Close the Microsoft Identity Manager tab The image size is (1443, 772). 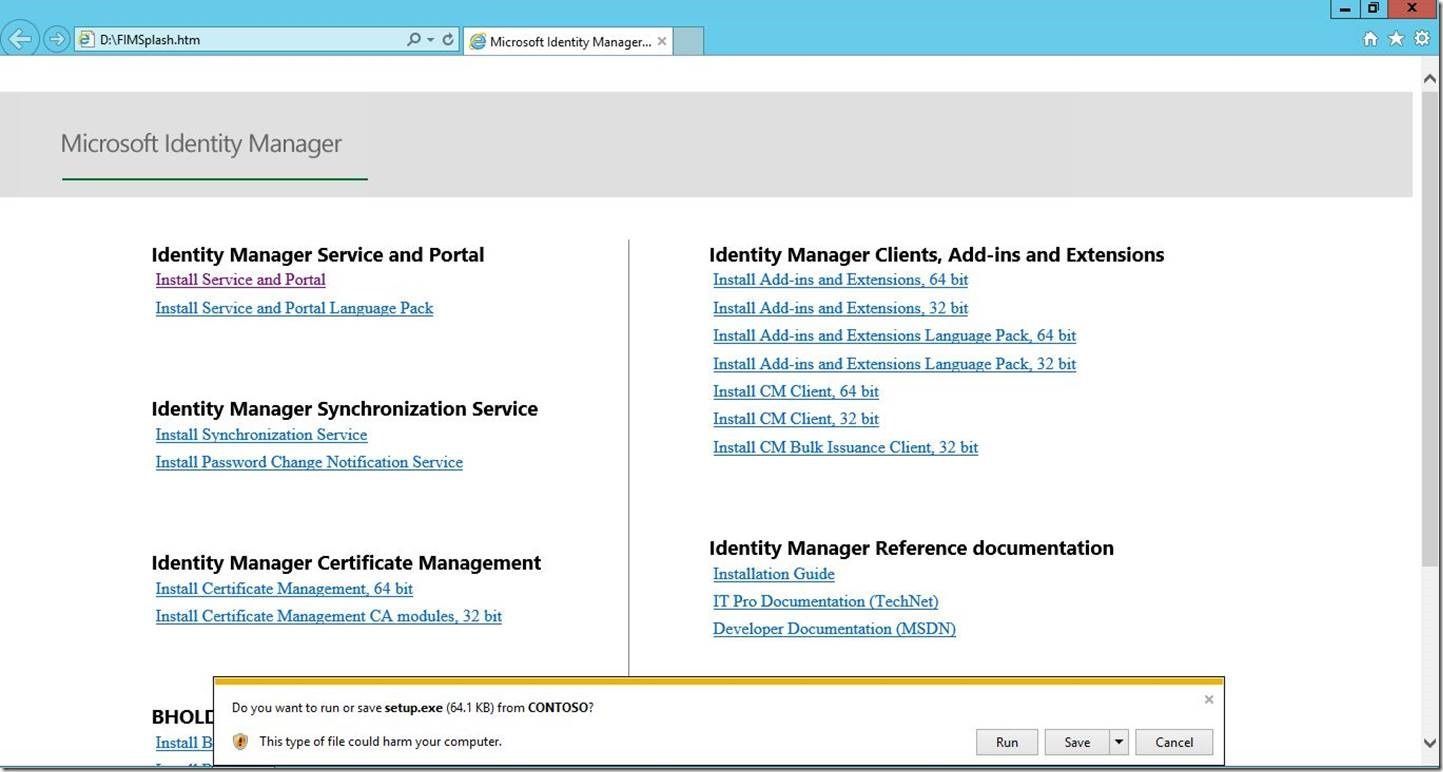pyautogui.click(x=662, y=41)
